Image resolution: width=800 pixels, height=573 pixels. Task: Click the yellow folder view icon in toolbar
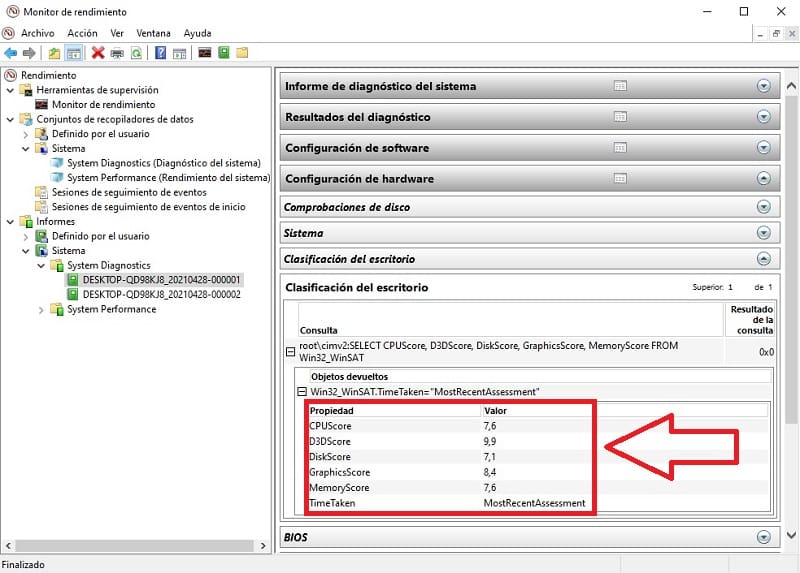pyautogui.click(x=242, y=53)
